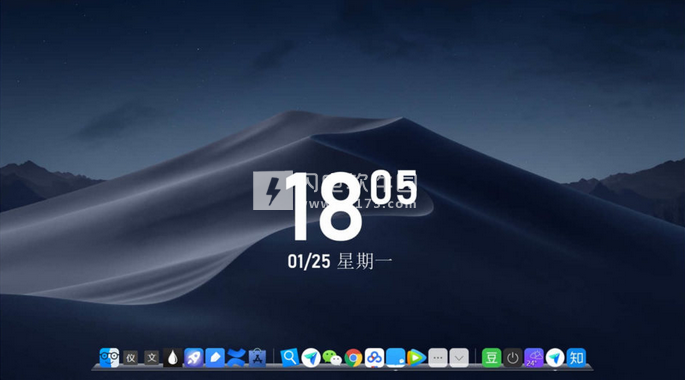Screen dimensions: 685x380
Task: Open paper-plane app beside WeChat icon
Action: [x=311, y=358]
